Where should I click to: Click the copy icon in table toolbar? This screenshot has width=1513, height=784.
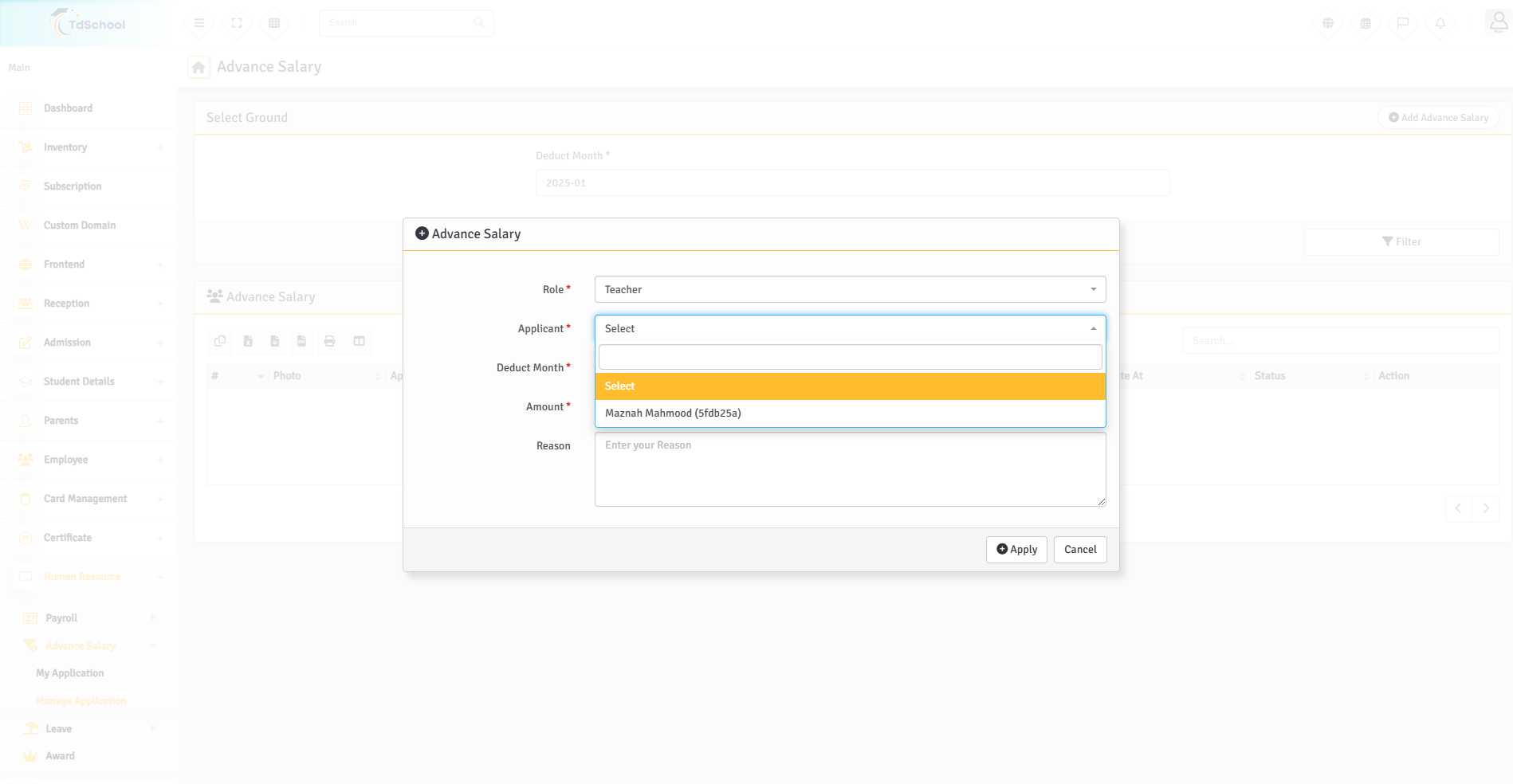[x=220, y=341]
